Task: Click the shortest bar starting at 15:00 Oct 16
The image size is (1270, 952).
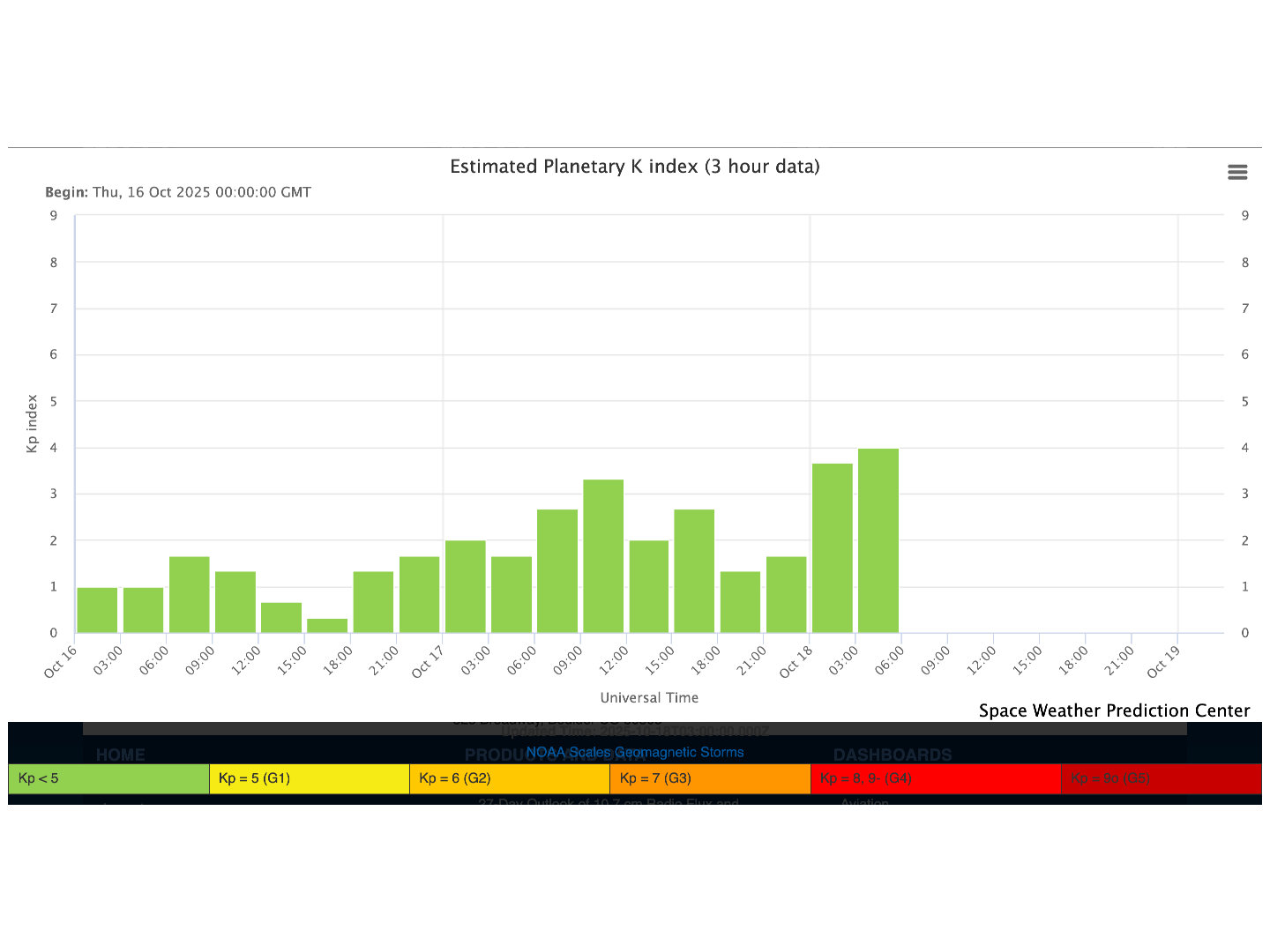Action: [327, 625]
